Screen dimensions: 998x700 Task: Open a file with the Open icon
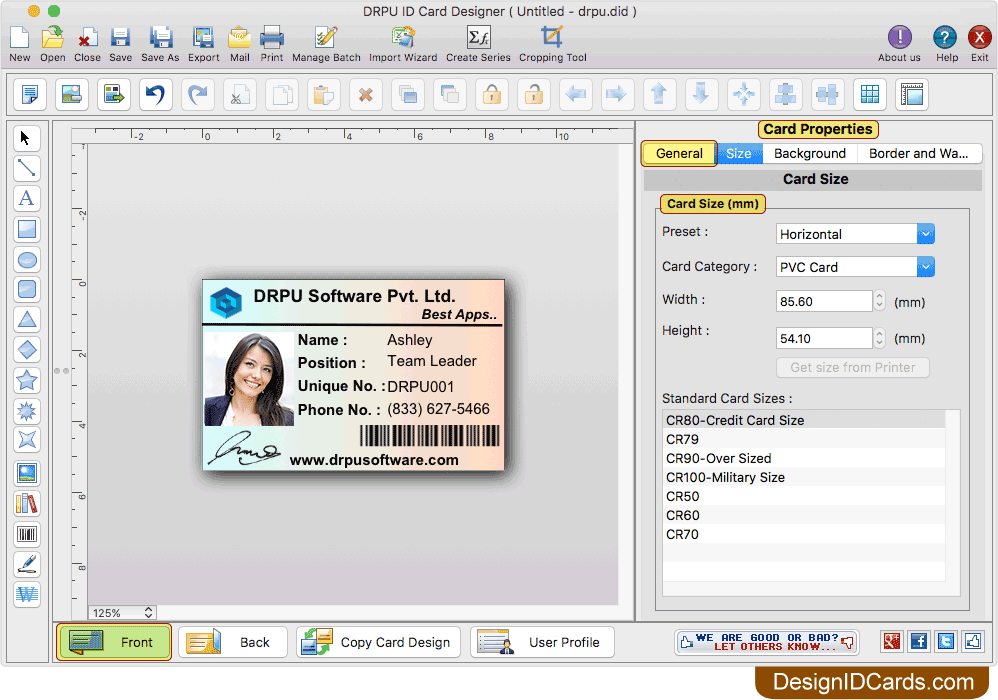pyautogui.click(x=52, y=44)
